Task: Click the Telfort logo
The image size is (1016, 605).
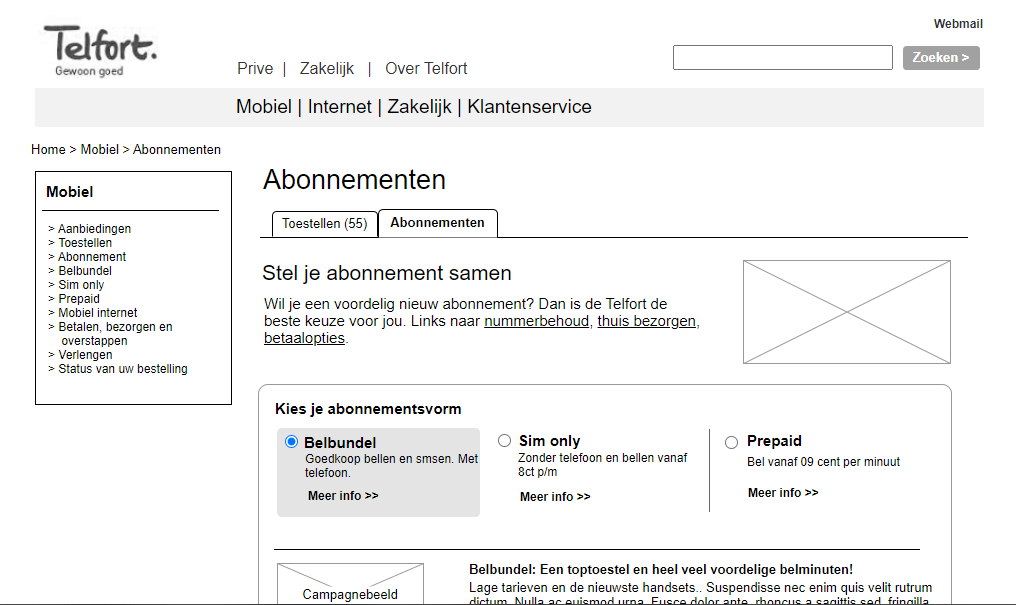Action: [x=100, y=51]
